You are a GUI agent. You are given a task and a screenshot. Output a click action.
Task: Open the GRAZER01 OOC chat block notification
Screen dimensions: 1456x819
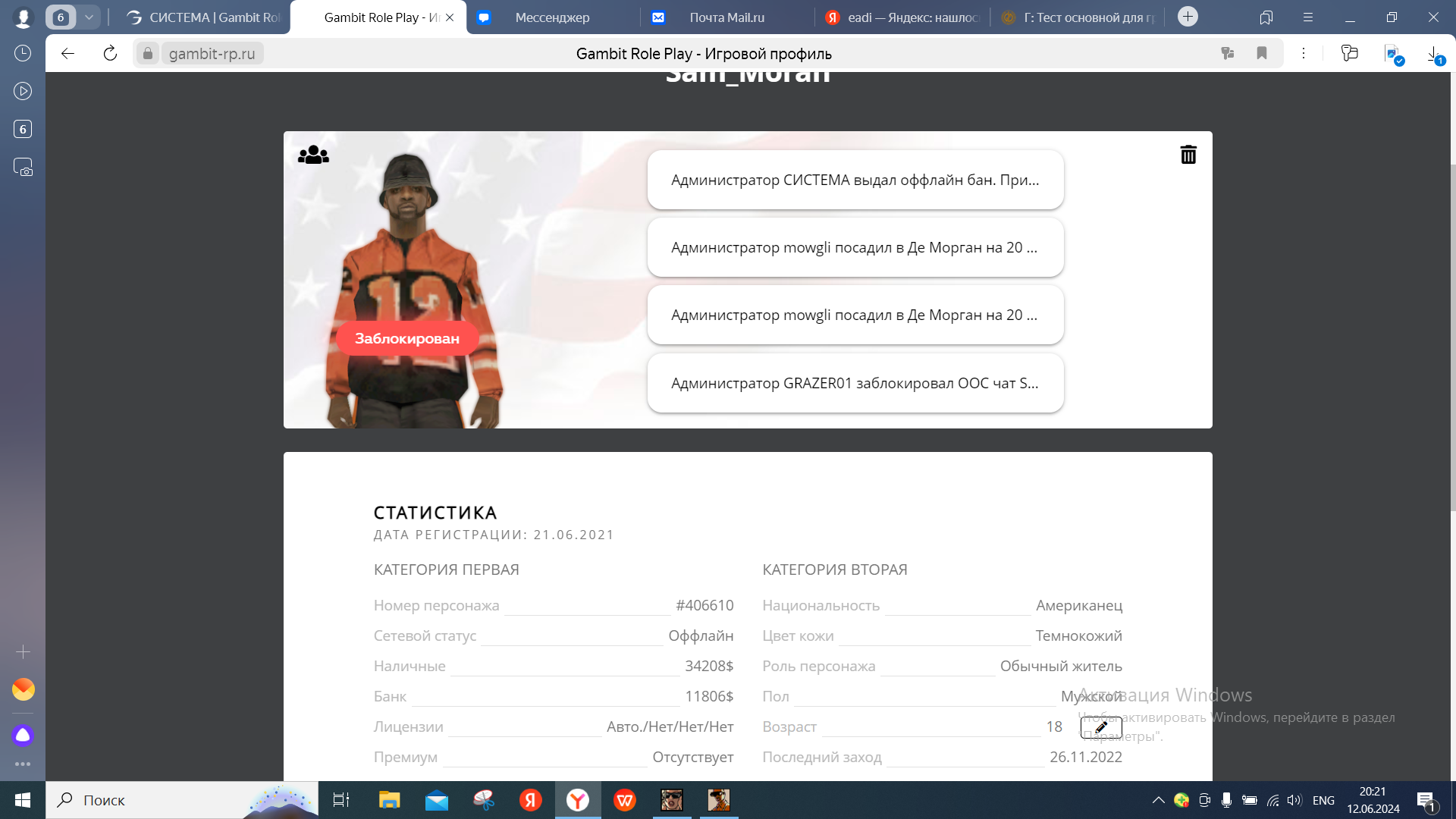click(x=855, y=383)
